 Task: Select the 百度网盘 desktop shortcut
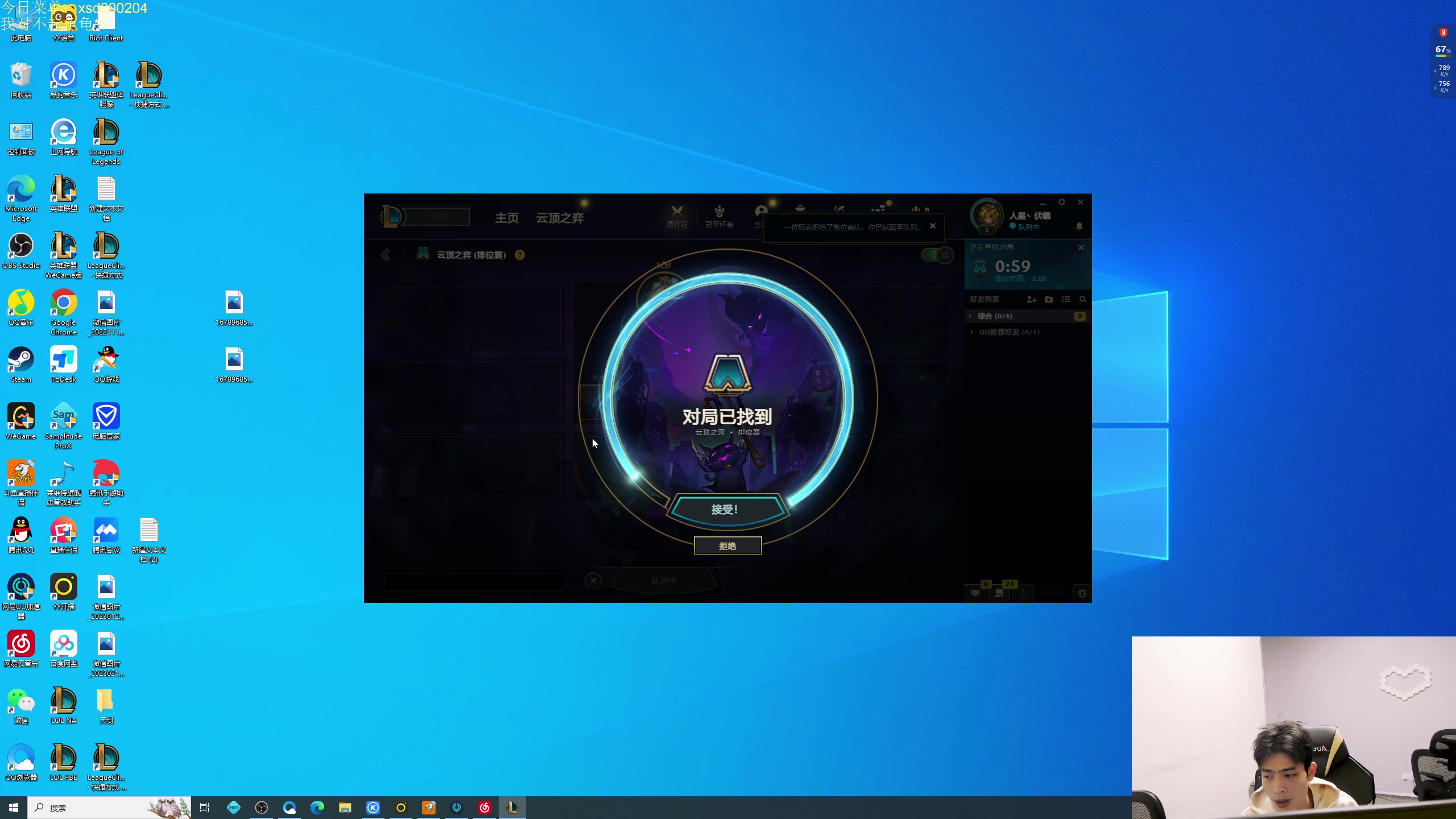[64, 649]
